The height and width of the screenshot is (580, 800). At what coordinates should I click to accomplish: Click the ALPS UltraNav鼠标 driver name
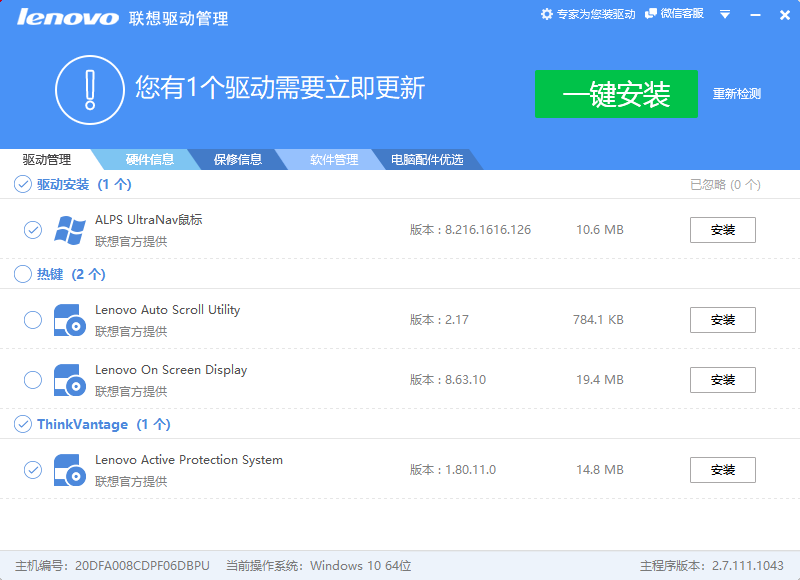(148, 220)
